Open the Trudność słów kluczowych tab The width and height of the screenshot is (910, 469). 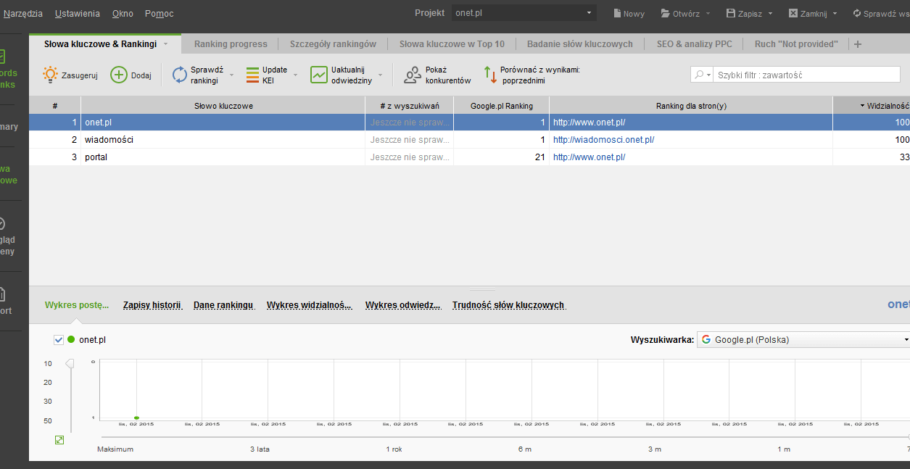point(508,305)
